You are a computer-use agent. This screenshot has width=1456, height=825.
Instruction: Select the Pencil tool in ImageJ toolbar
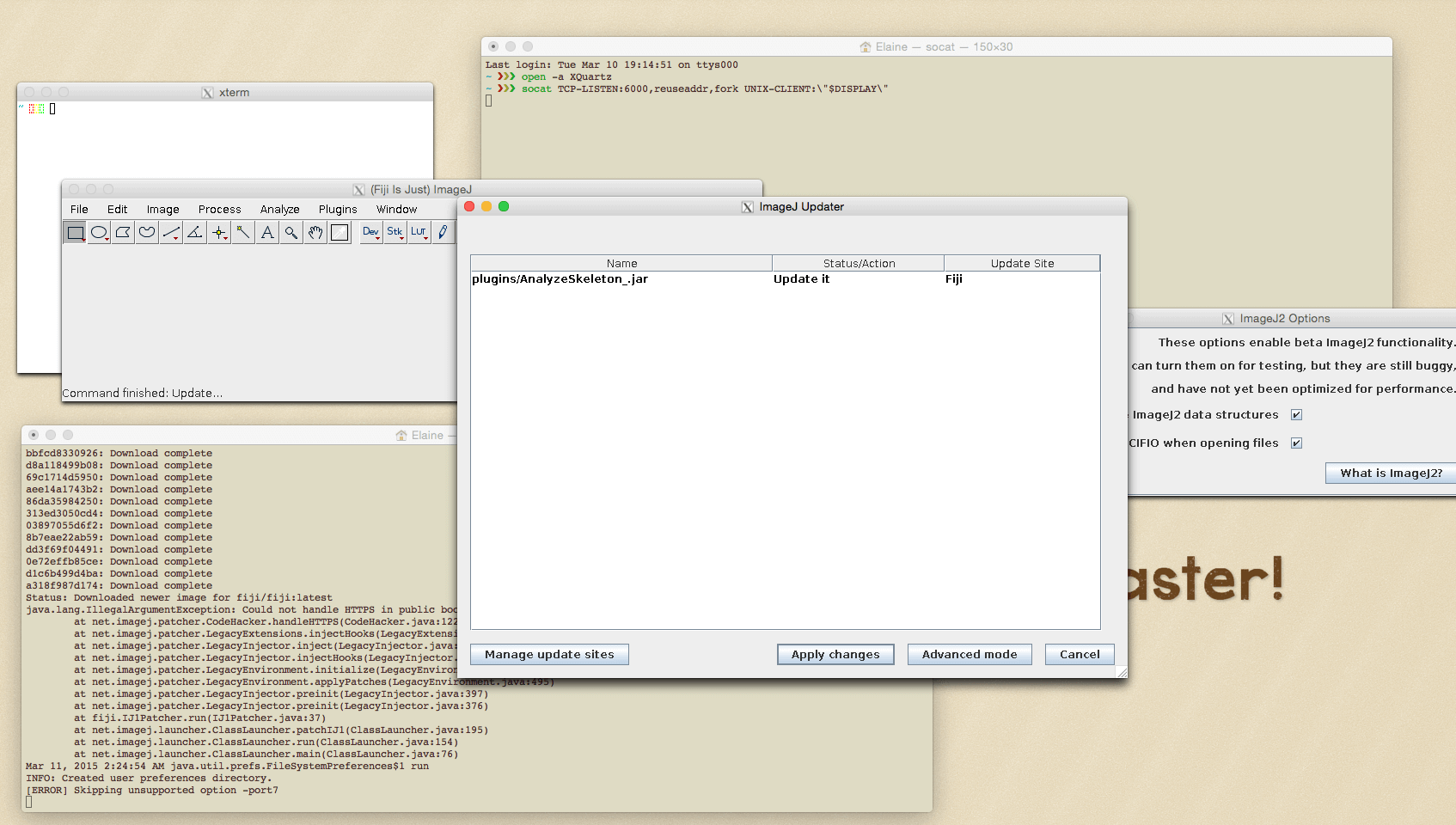coord(444,232)
